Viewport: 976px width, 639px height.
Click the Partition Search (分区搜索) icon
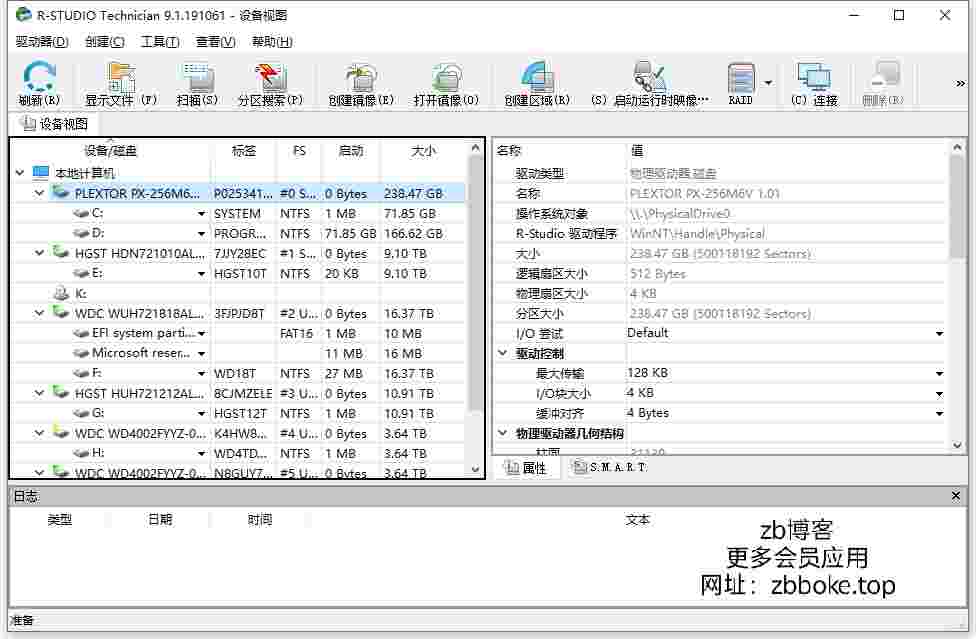pos(270,77)
